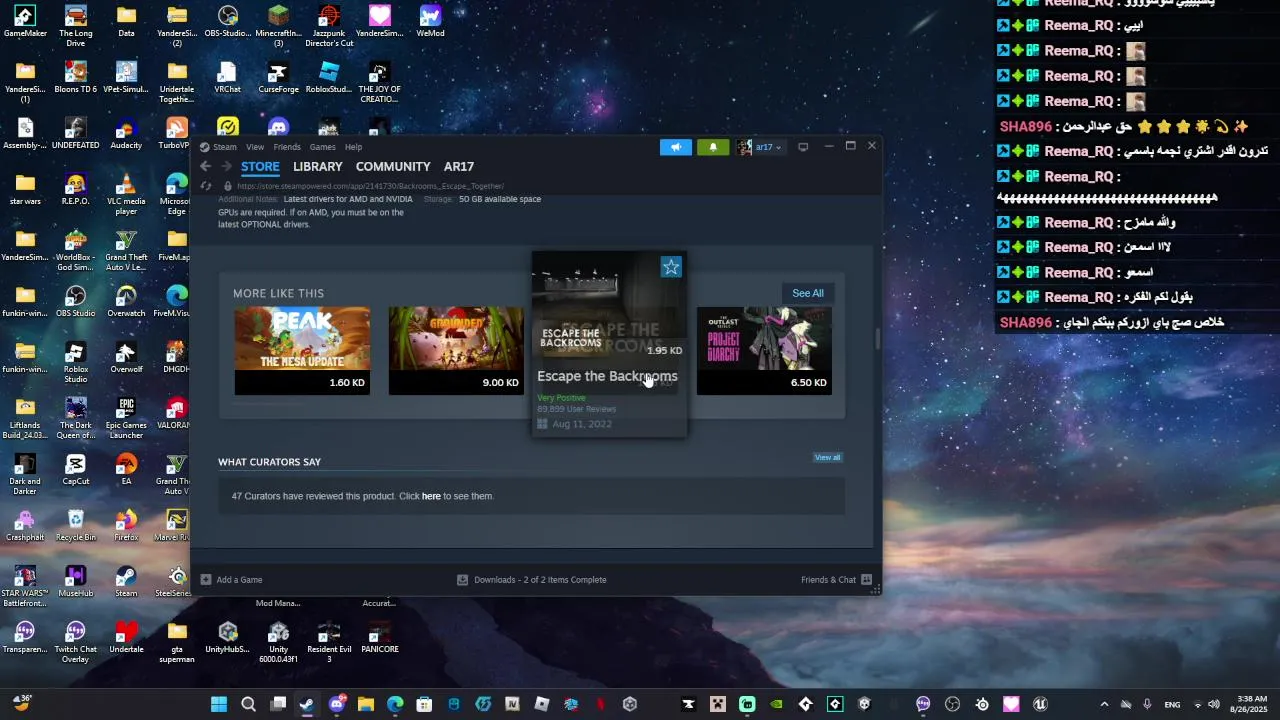The image size is (1280, 720).
Task: Open Friends & Chat in Steam
Action: click(836, 580)
